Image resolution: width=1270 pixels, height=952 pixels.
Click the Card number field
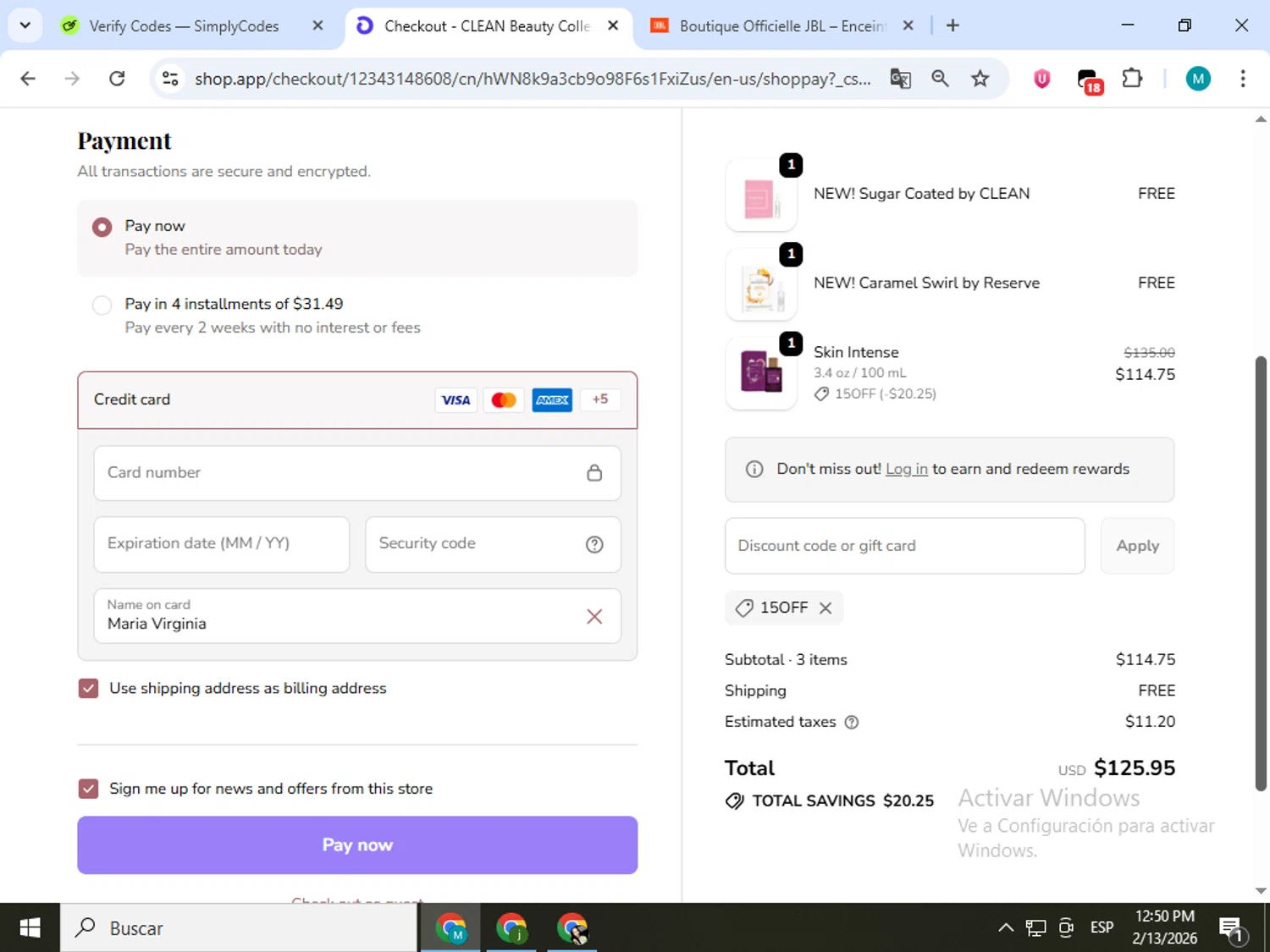357,473
